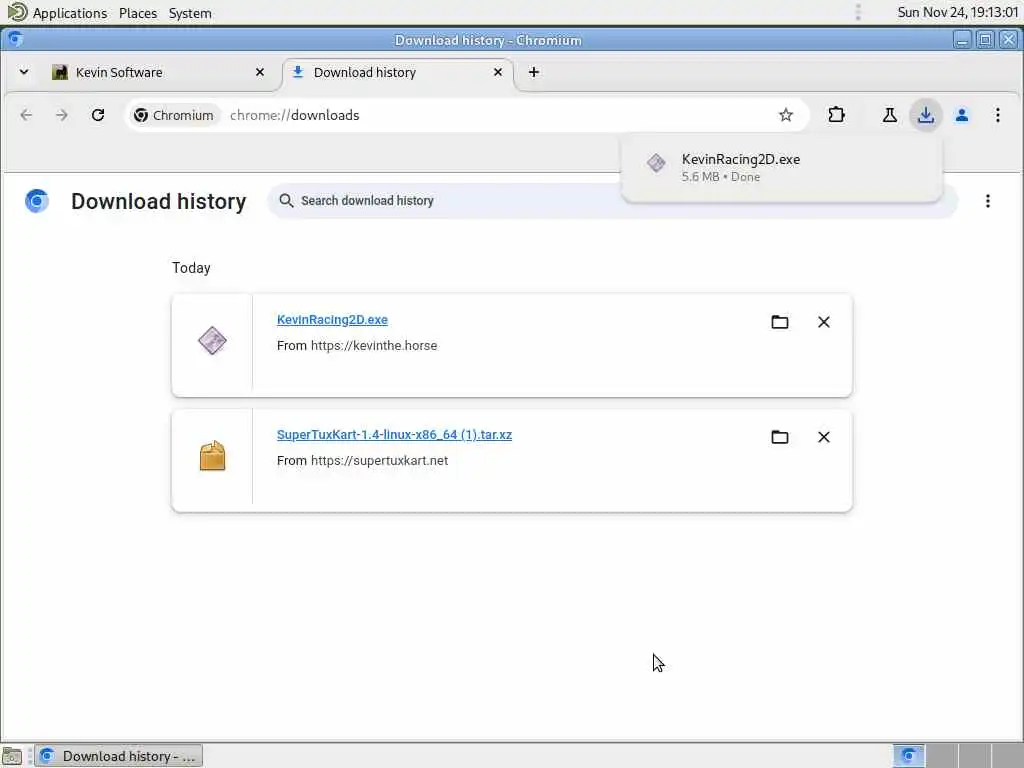Click the popup's KevinRacing2D.exe file icon
Image resolution: width=1024 pixels, height=768 pixels.
tap(656, 163)
